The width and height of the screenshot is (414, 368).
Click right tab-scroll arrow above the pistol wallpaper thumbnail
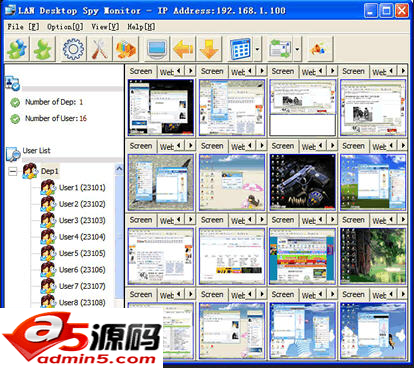pyautogui.click(x=332, y=145)
